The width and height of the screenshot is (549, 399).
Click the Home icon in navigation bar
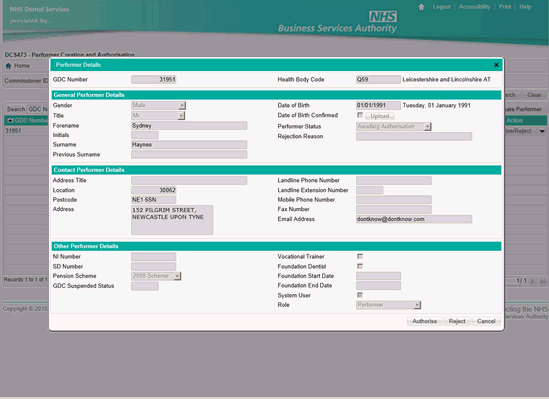pyautogui.click(x=8, y=66)
